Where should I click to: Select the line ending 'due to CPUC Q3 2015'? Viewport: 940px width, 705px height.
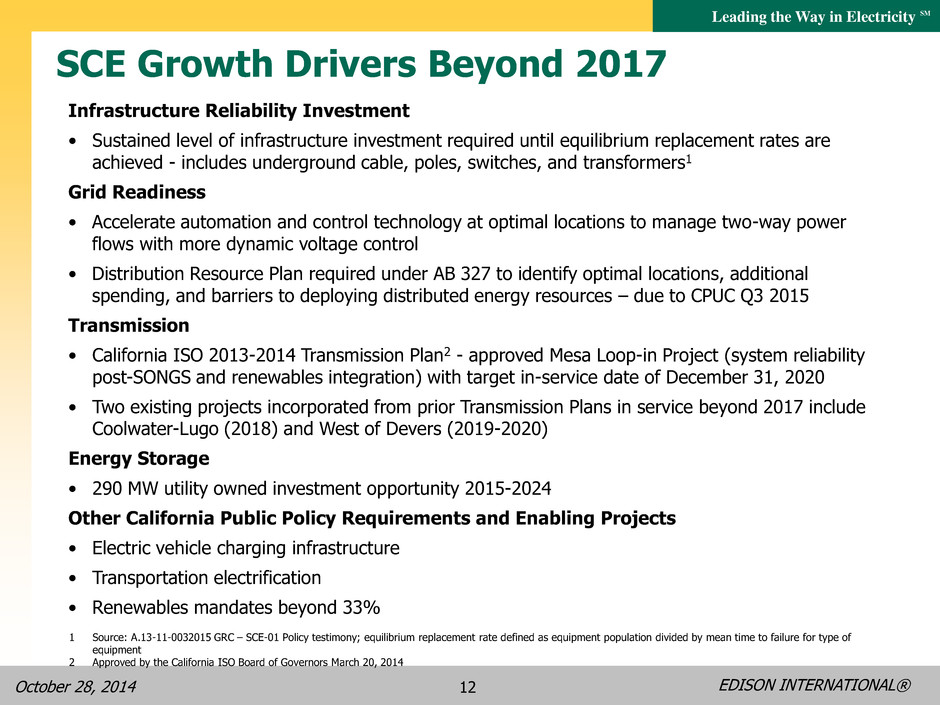(x=450, y=296)
